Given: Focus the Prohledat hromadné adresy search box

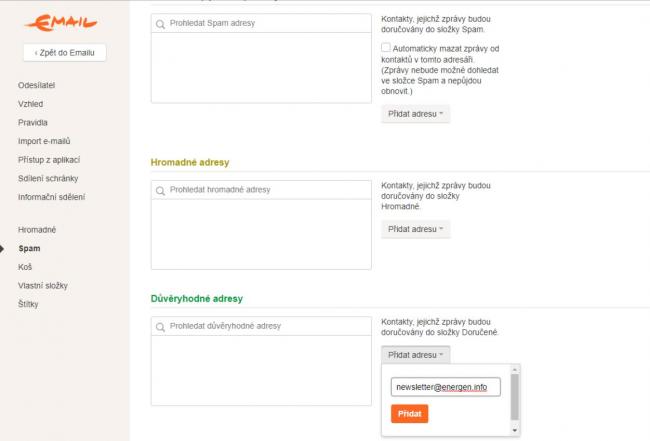Looking at the screenshot, I should click(x=261, y=190).
